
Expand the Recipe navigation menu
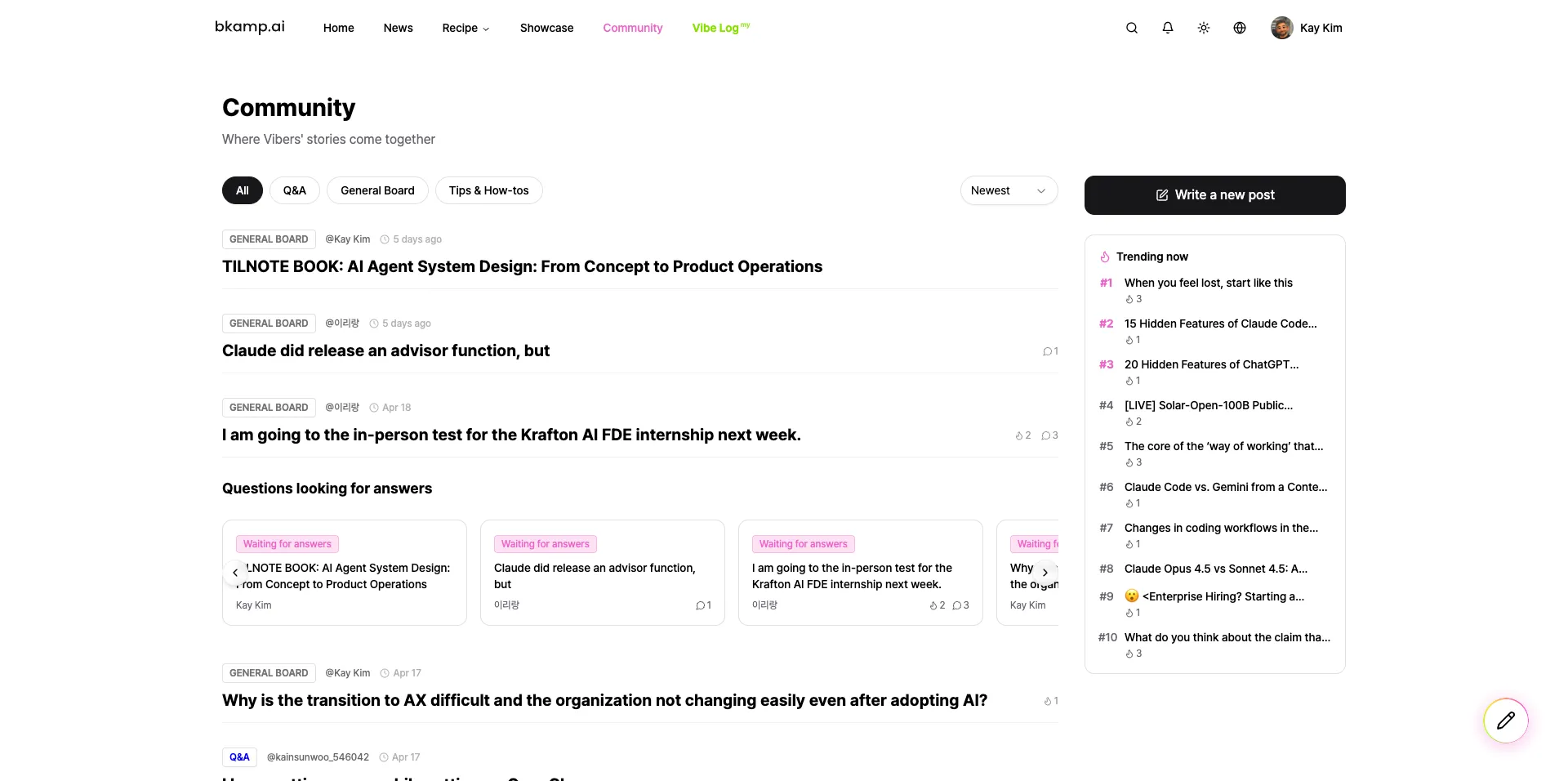pos(465,28)
